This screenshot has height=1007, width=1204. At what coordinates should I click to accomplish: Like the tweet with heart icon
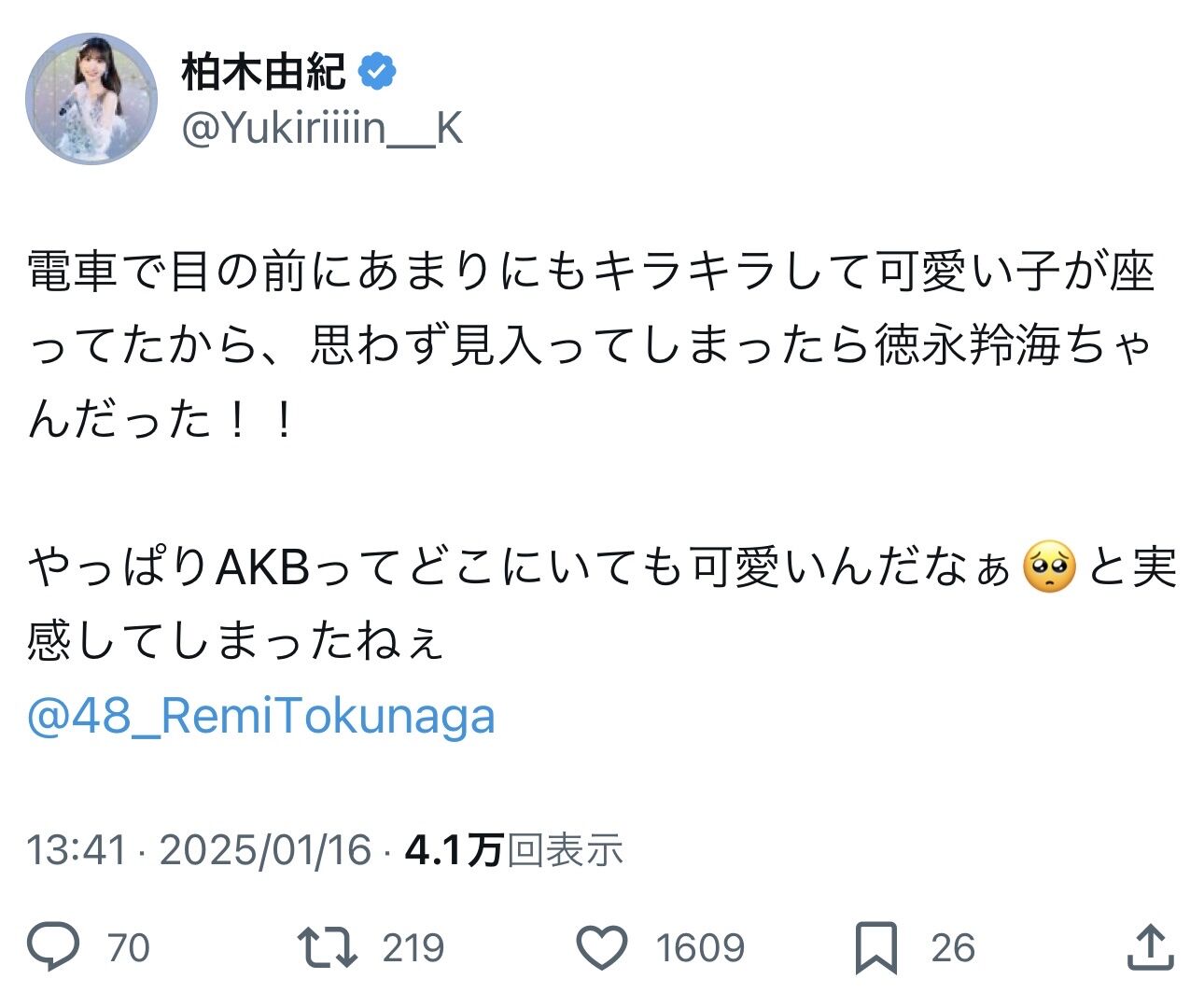tap(602, 947)
